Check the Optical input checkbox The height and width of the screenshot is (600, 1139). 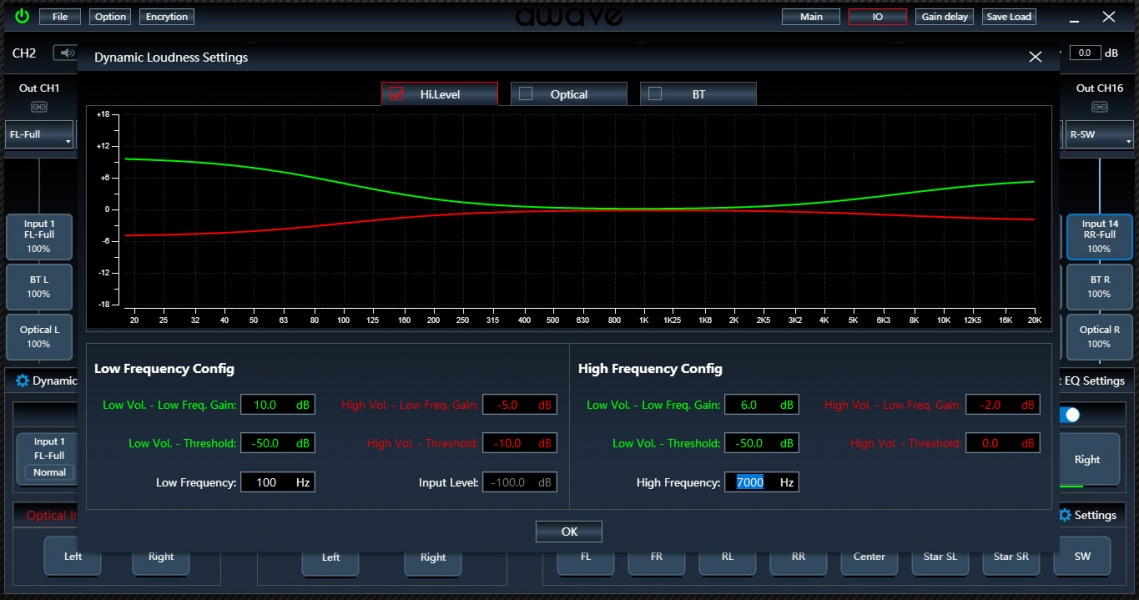pos(526,94)
